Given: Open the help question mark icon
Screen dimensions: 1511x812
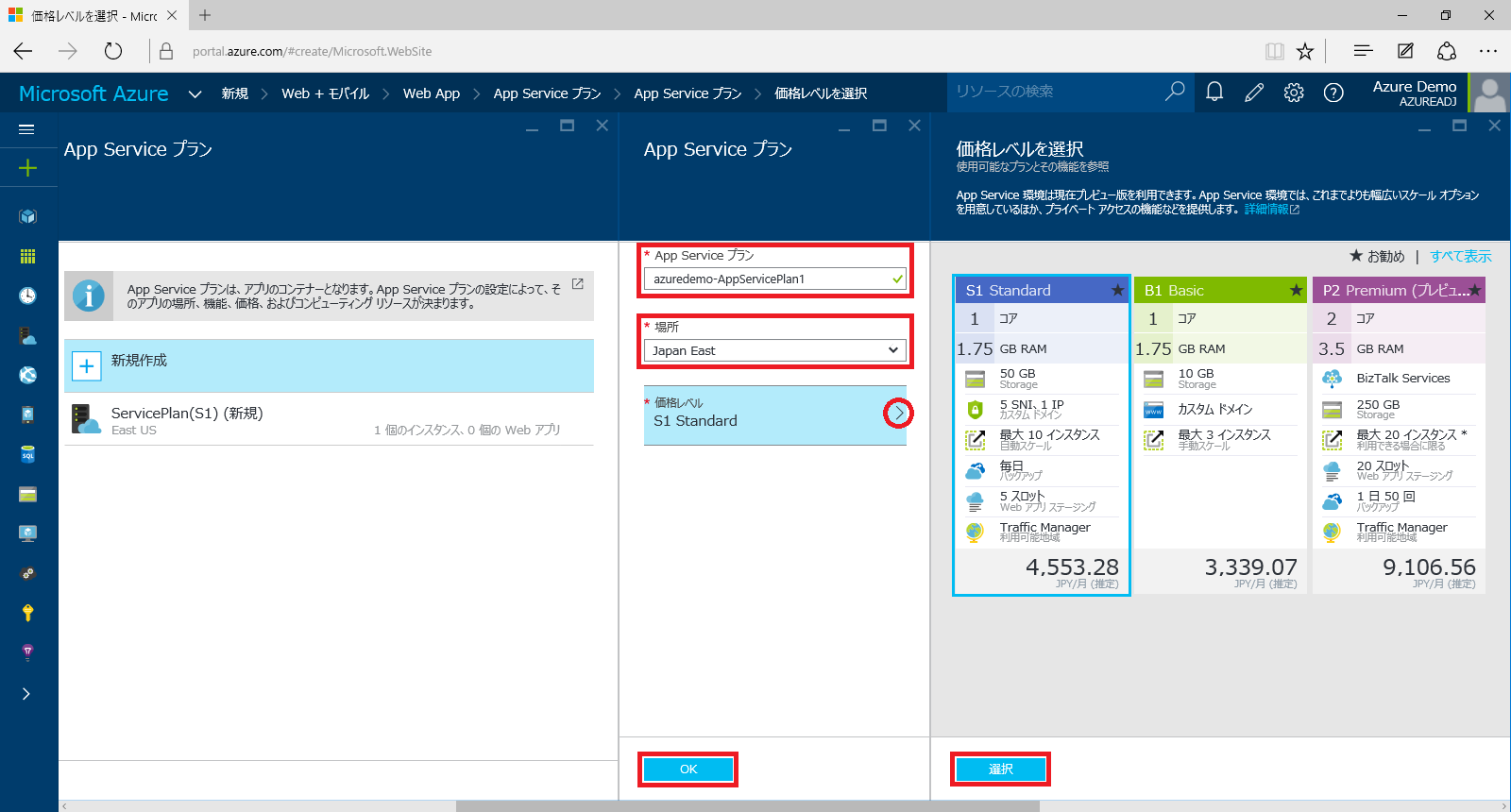Looking at the screenshot, I should 1333,92.
